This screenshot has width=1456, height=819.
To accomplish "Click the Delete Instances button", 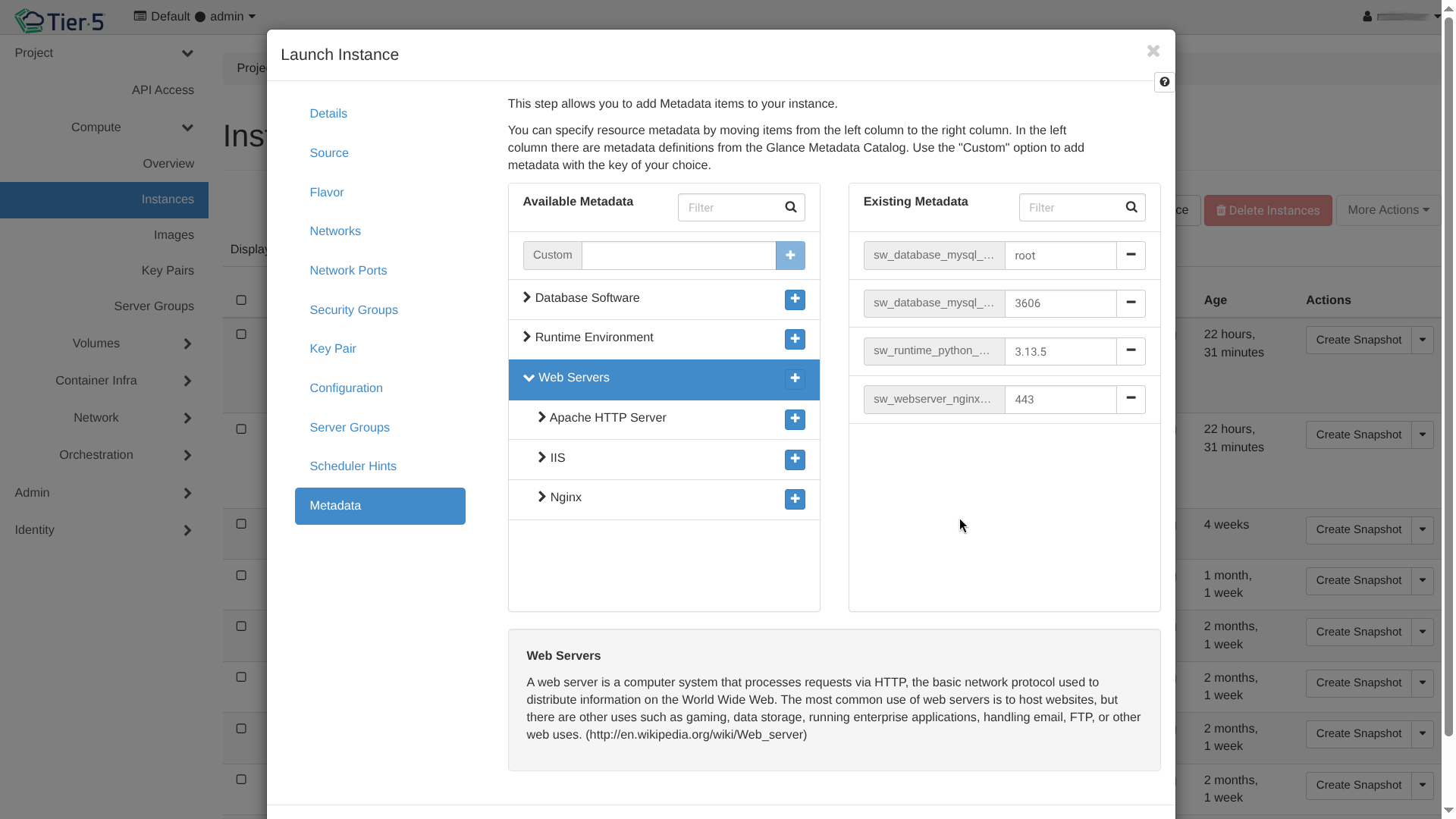I will pyautogui.click(x=1268, y=211).
